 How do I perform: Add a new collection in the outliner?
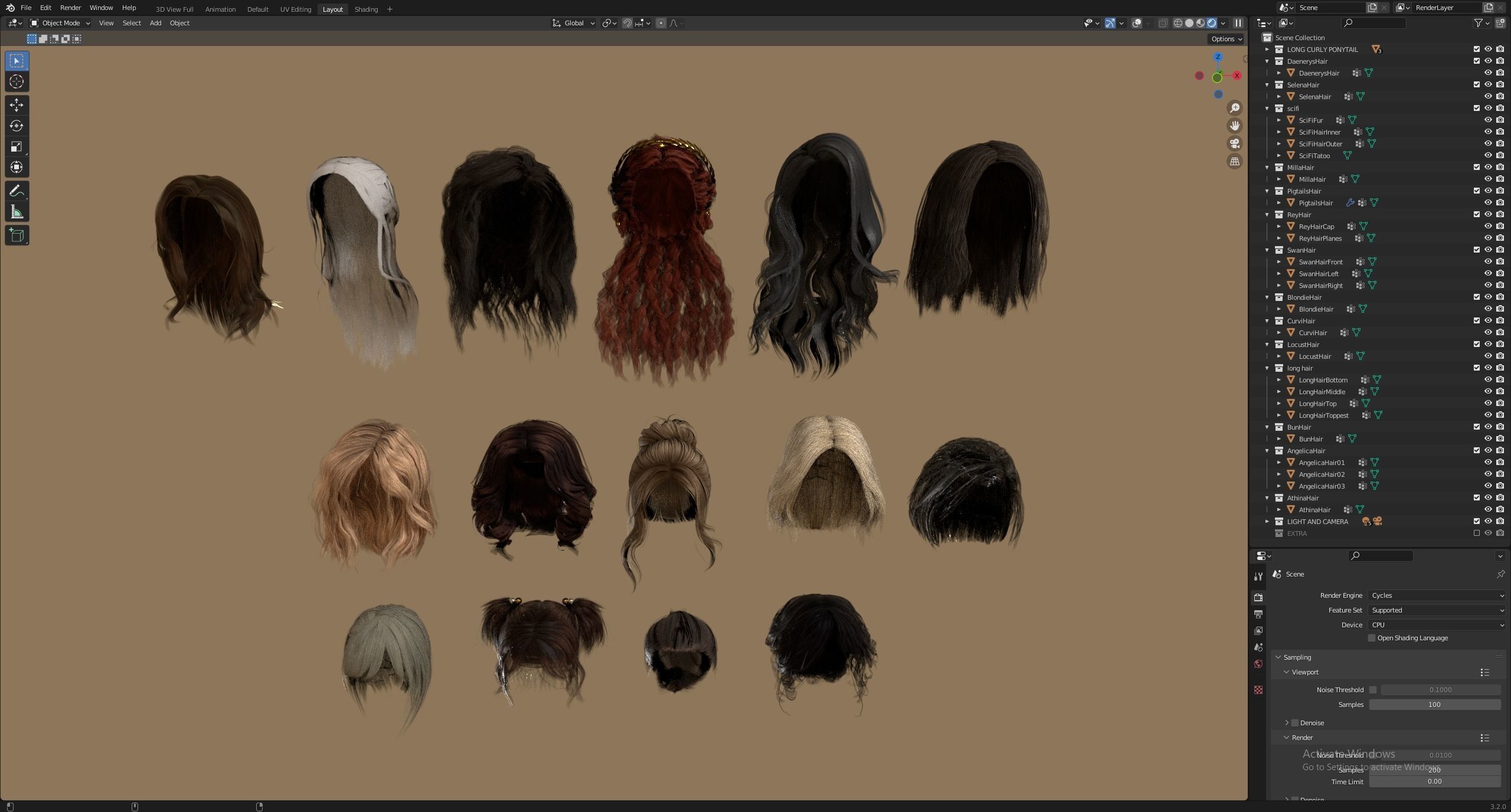[x=1500, y=23]
